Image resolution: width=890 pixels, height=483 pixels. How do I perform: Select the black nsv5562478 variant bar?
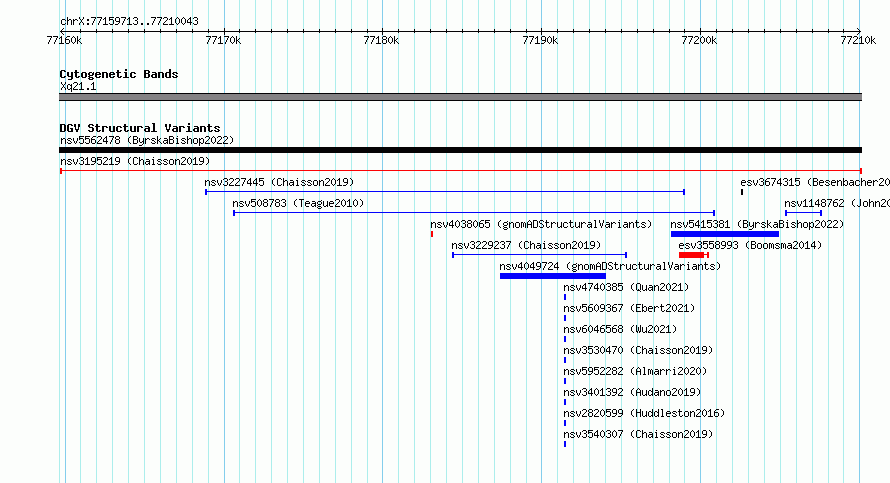coord(460,150)
